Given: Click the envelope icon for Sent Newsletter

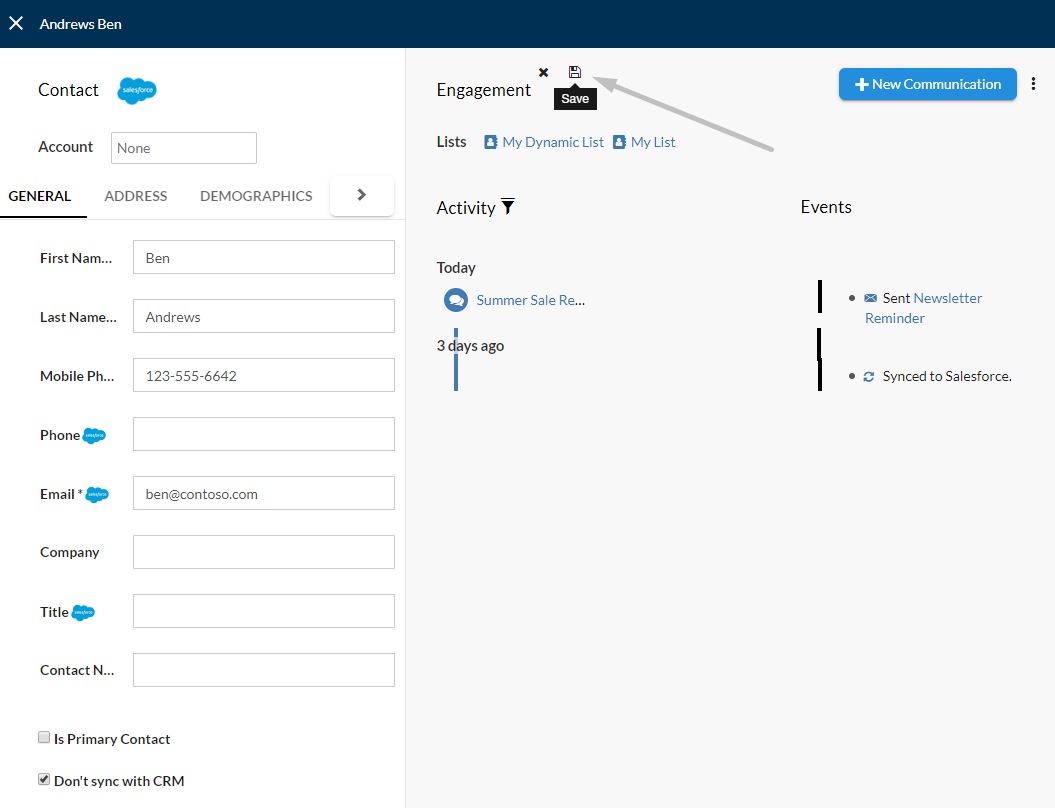Looking at the screenshot, I should (x=871, y=298).
